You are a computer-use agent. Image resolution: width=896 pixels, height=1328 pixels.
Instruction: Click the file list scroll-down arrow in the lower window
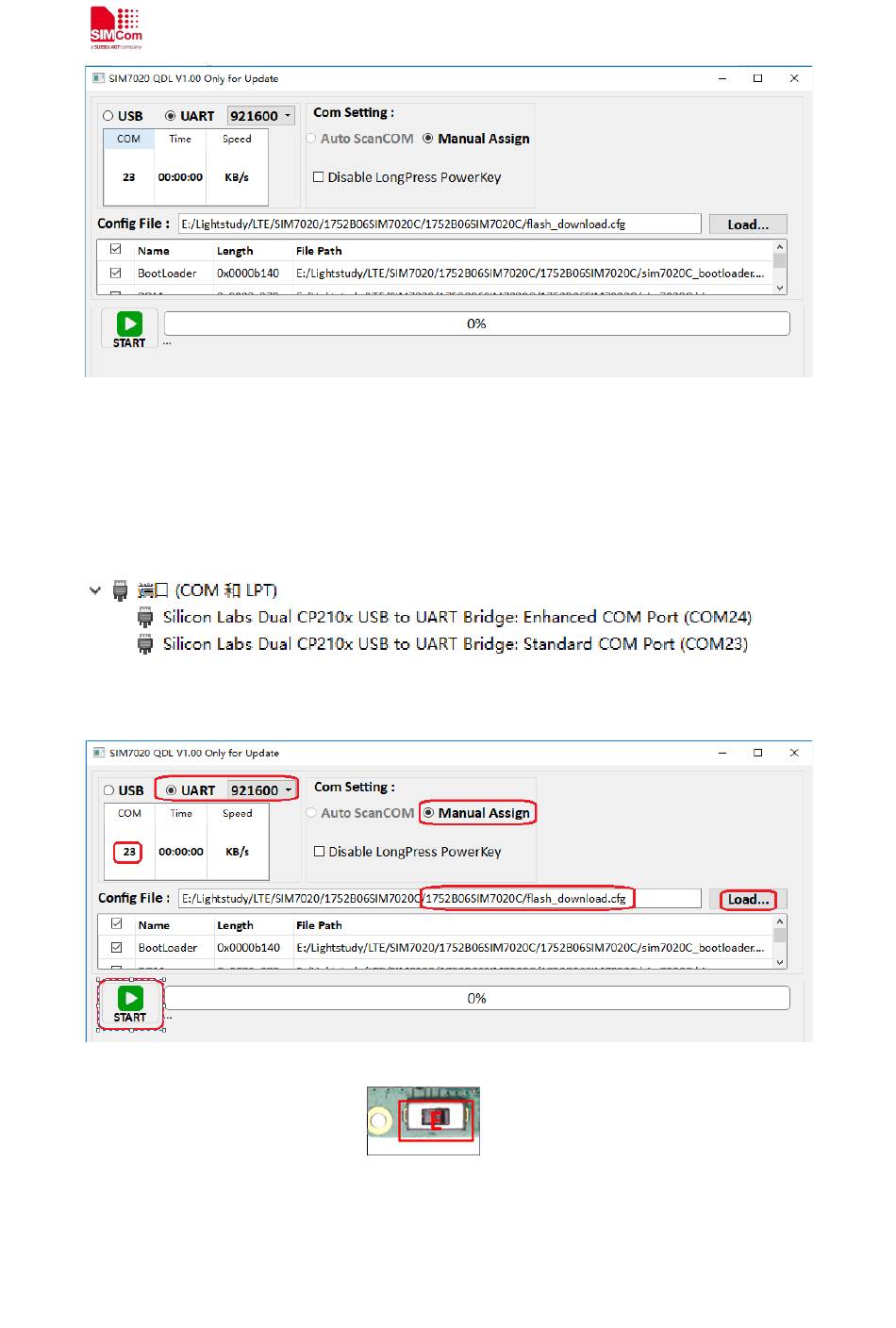pos(779,962)
